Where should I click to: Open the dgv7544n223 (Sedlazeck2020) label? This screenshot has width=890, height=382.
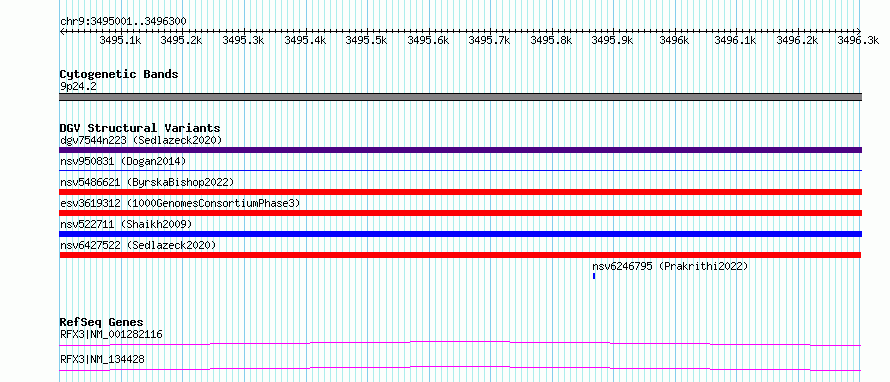pyautogui.click(x=141, y=140)
